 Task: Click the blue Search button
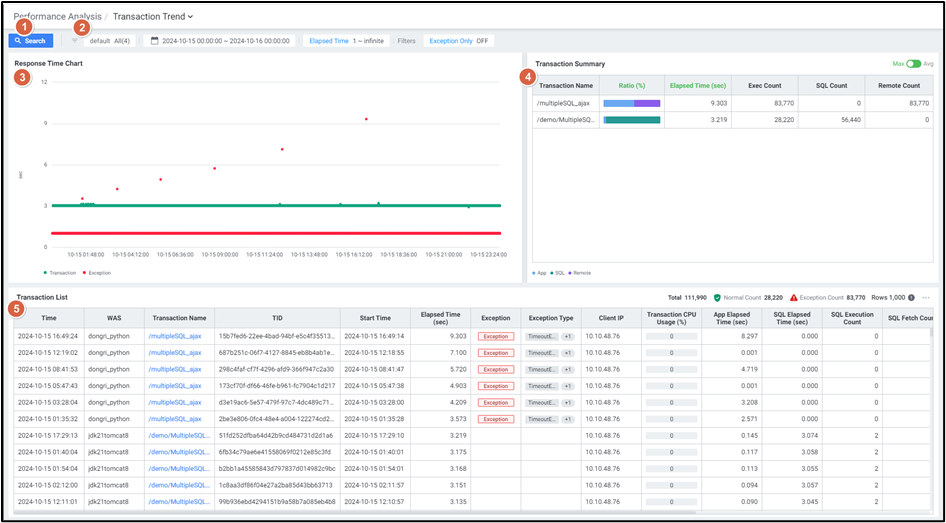(30, 41)
